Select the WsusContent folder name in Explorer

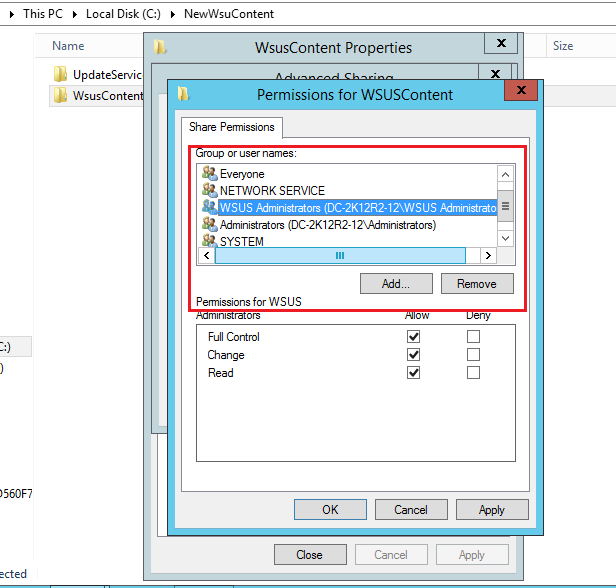108,95
